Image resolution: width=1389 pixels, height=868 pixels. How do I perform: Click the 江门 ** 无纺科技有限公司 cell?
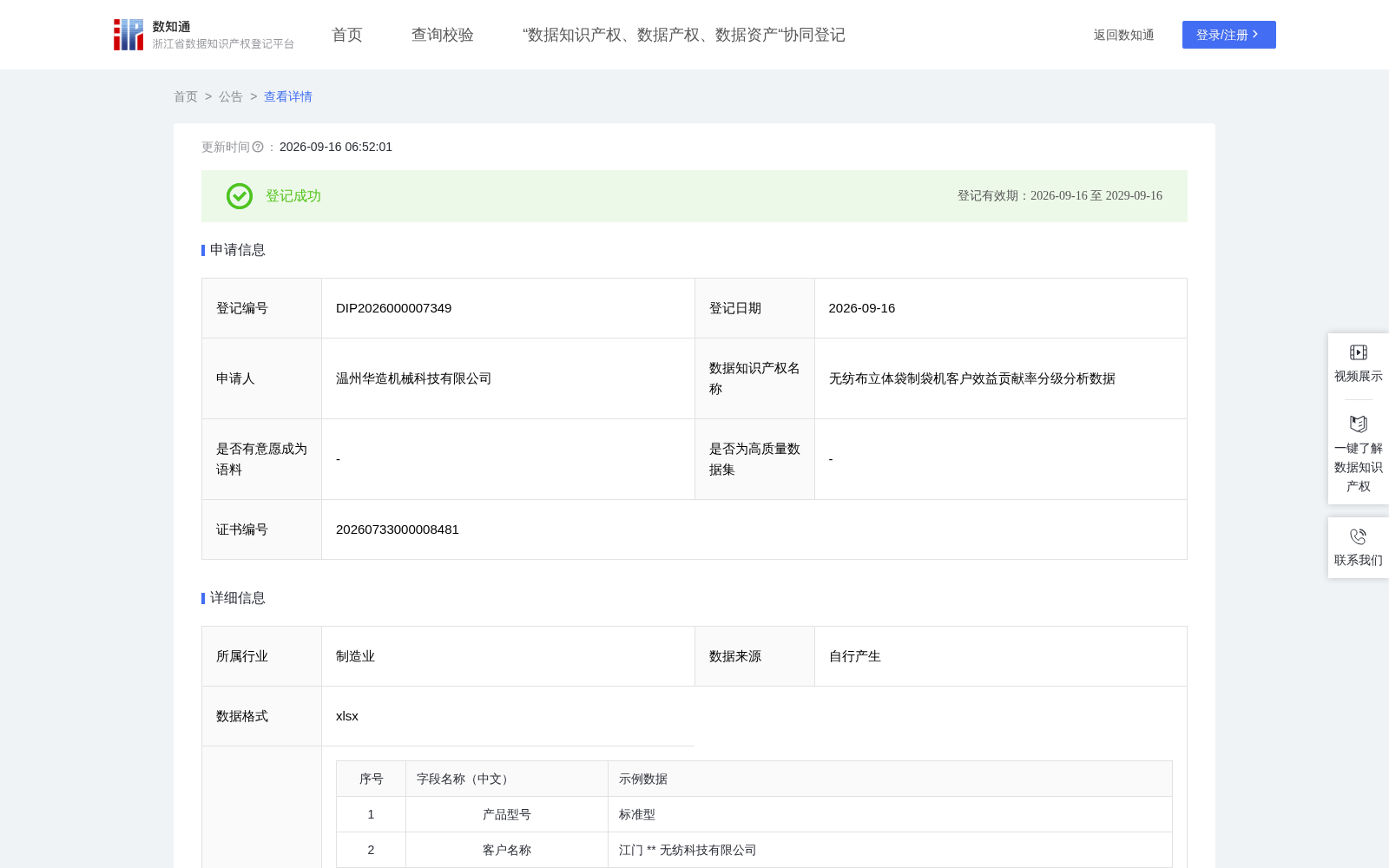coord(890,850)
